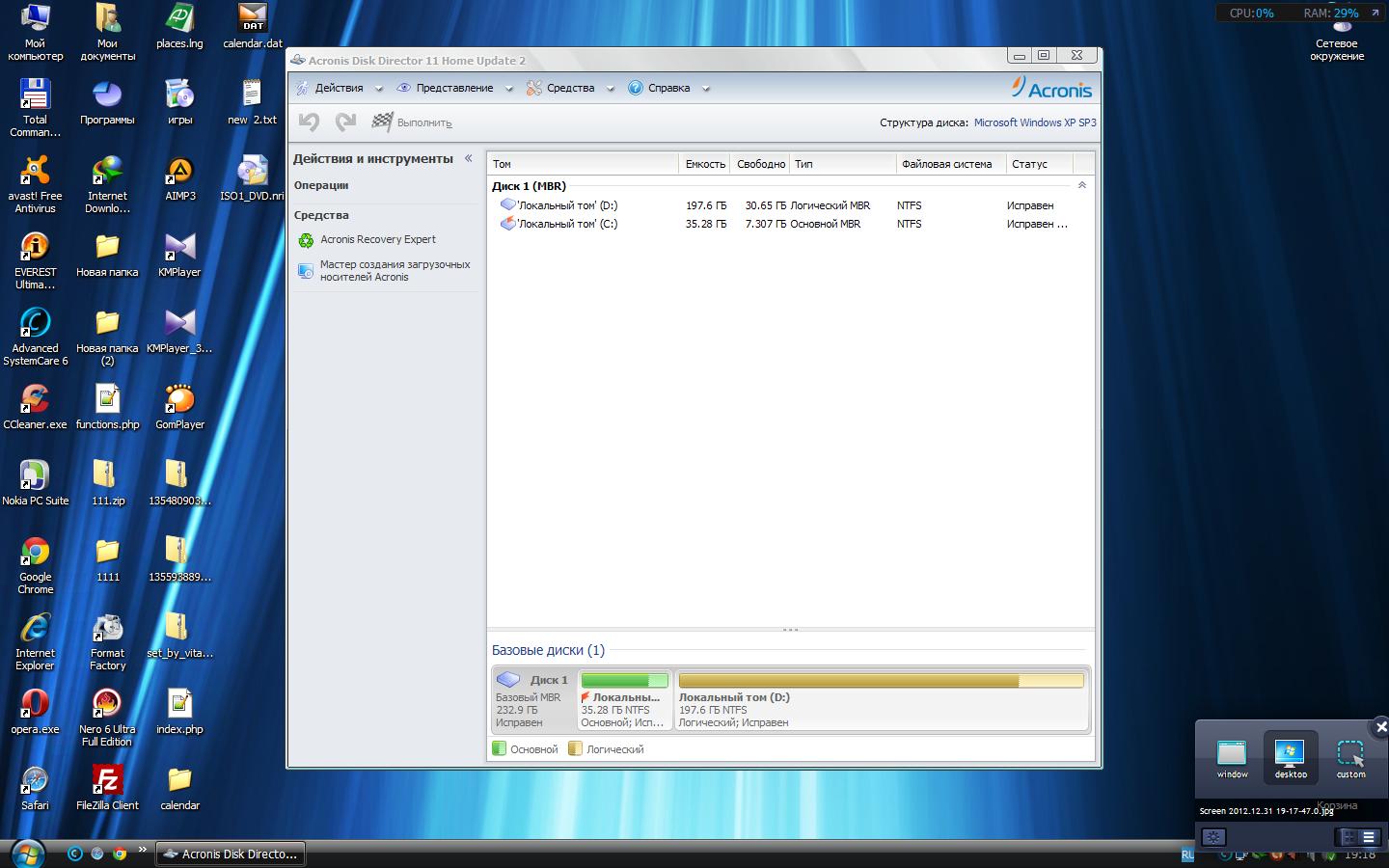Collapse the Диск 1 (MBR) group
The width and height of the screenshot is (1389, 868).
(x=1081, y=185)
